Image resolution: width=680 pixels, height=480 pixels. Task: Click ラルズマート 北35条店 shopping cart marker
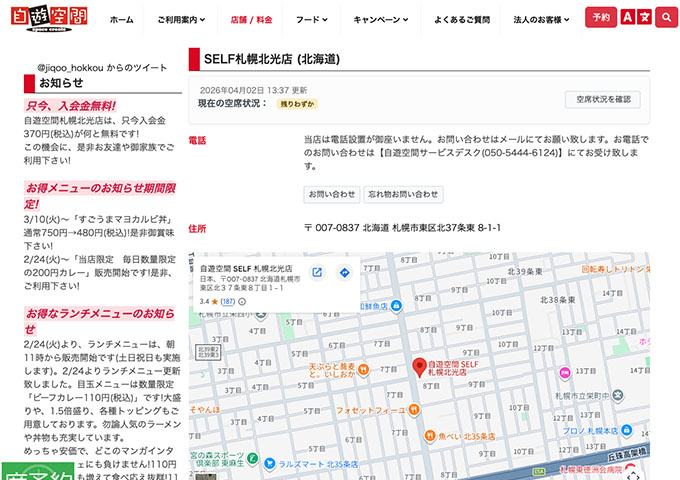269,464
